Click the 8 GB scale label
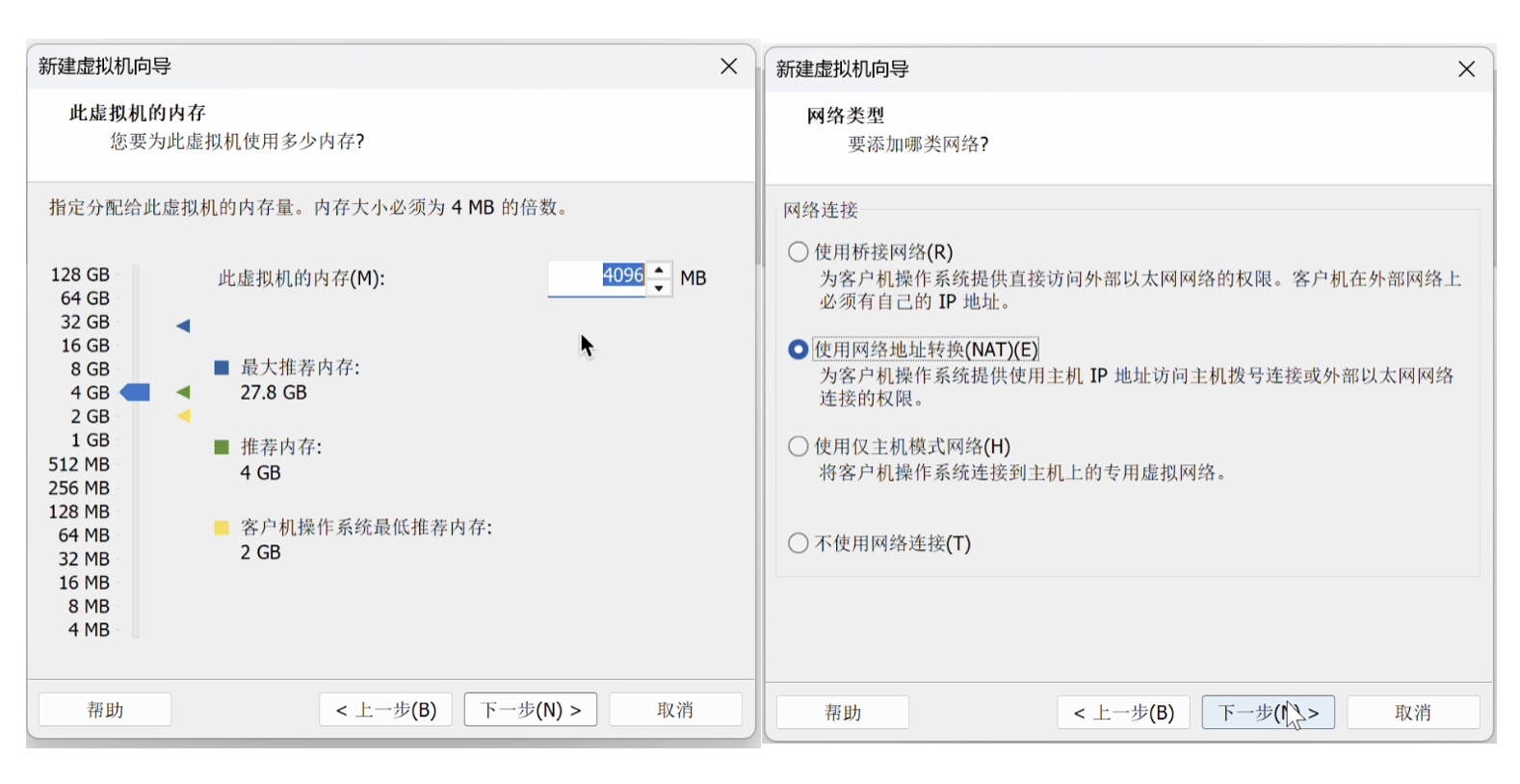 coord(90,369)
